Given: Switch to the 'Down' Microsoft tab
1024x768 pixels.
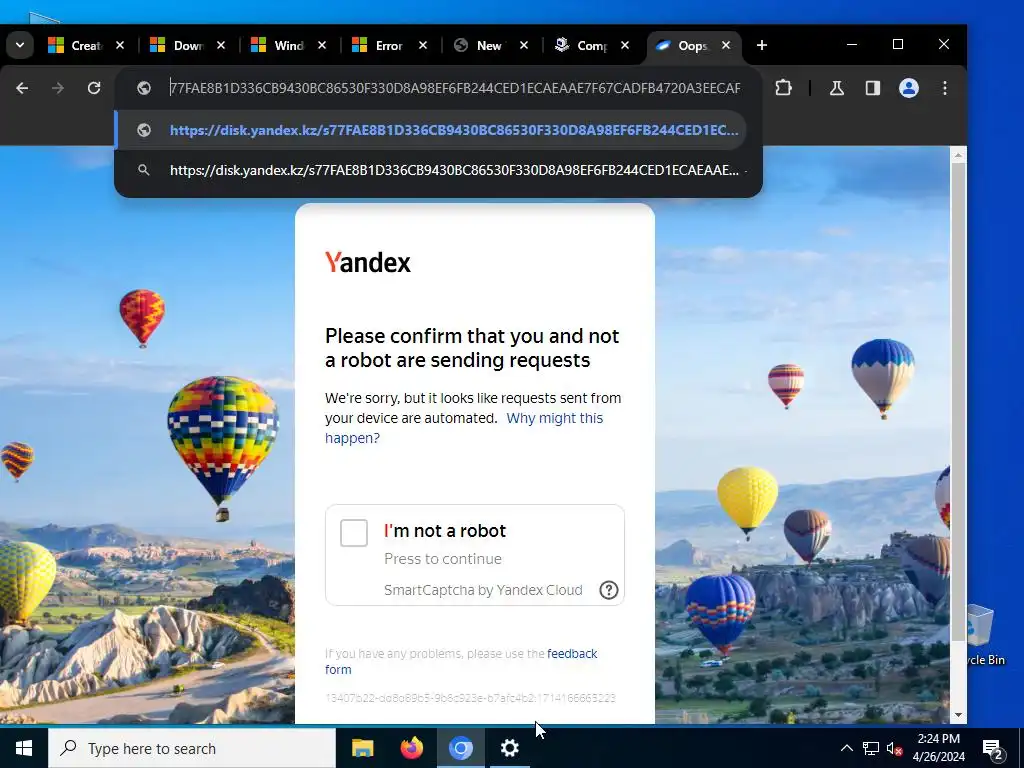Looking at the screenshot, I should (177, 46).
